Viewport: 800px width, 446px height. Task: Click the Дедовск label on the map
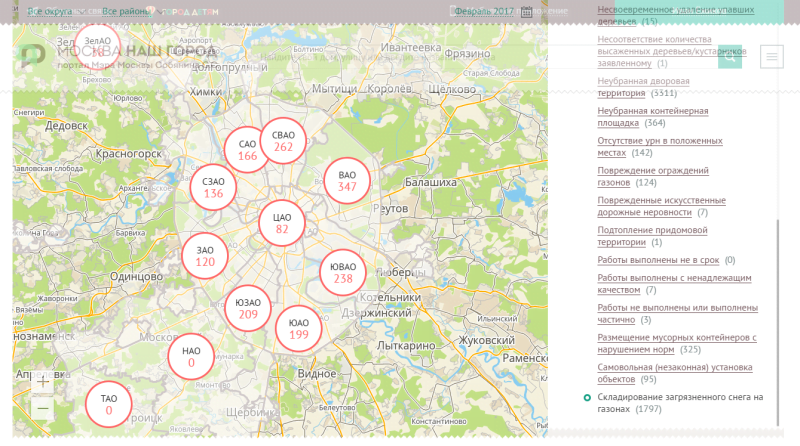pos(66,126)
